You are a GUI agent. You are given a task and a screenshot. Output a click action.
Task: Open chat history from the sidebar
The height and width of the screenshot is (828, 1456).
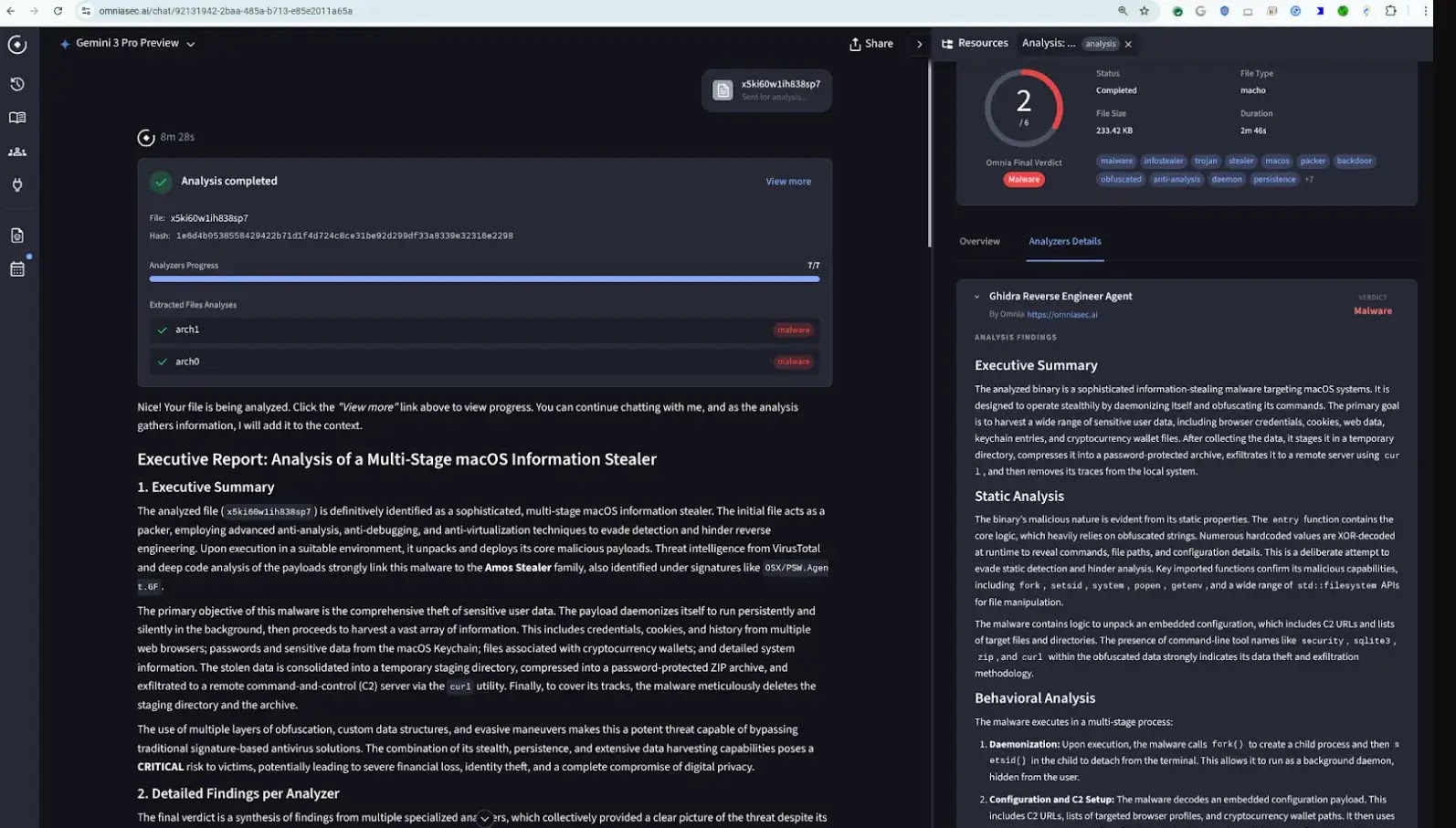(x=17, y=84)
